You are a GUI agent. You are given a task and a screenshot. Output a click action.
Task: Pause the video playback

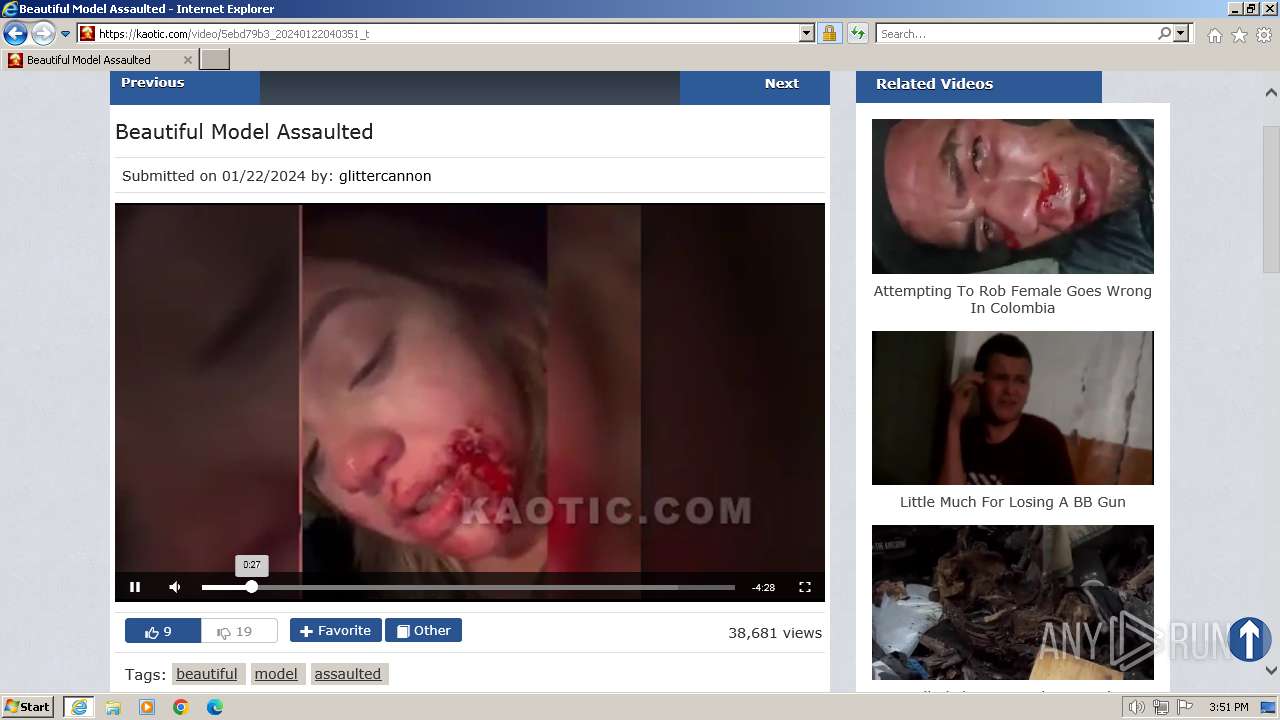[135, 587]
